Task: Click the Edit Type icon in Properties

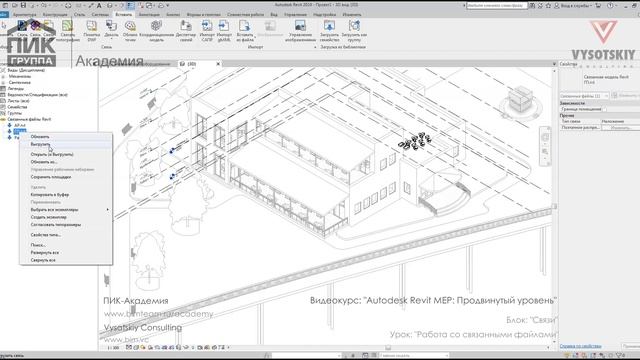Action: coord(614,96)
